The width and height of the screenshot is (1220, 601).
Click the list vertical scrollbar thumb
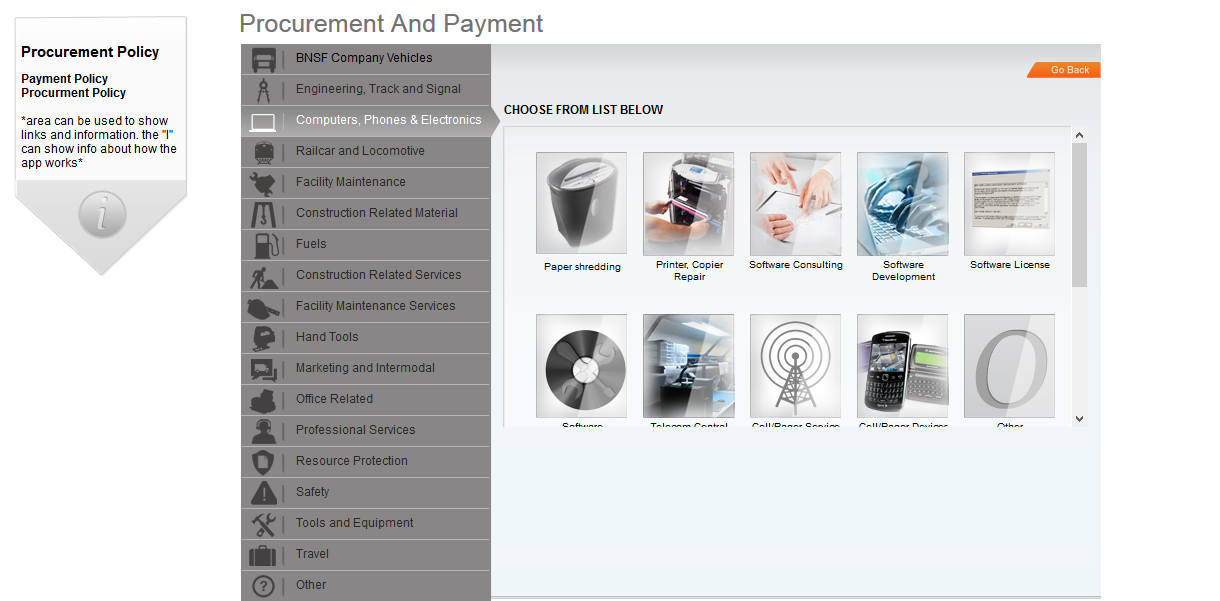click(1079, 215)
